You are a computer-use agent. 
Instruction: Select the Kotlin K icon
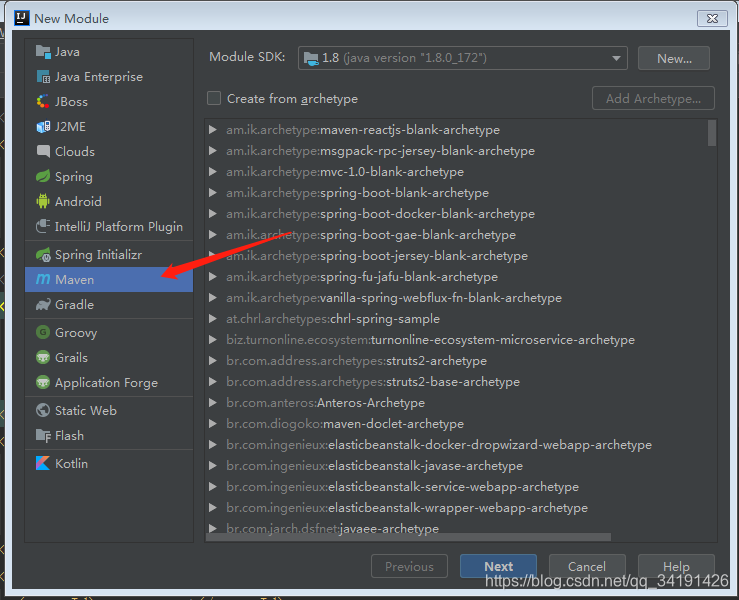43,463
